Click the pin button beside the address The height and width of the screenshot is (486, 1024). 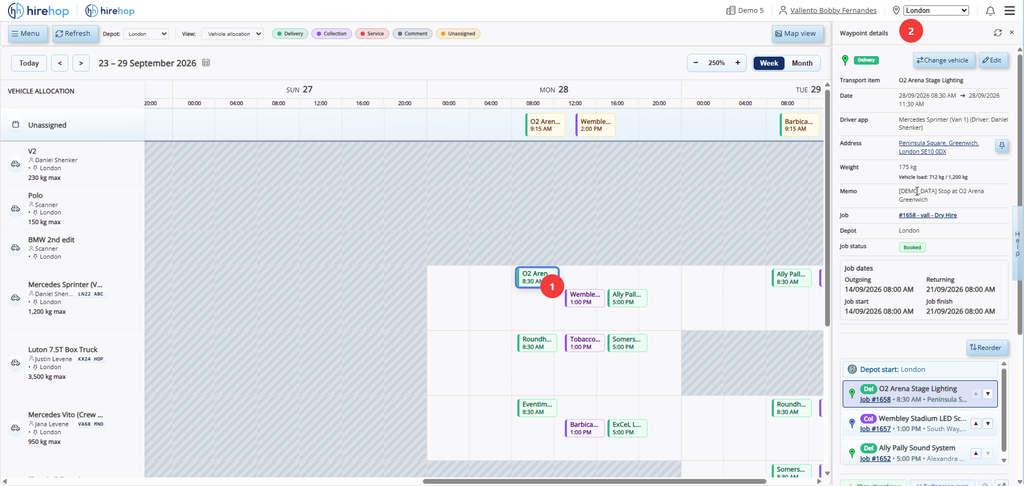(x=1001, y=145)
